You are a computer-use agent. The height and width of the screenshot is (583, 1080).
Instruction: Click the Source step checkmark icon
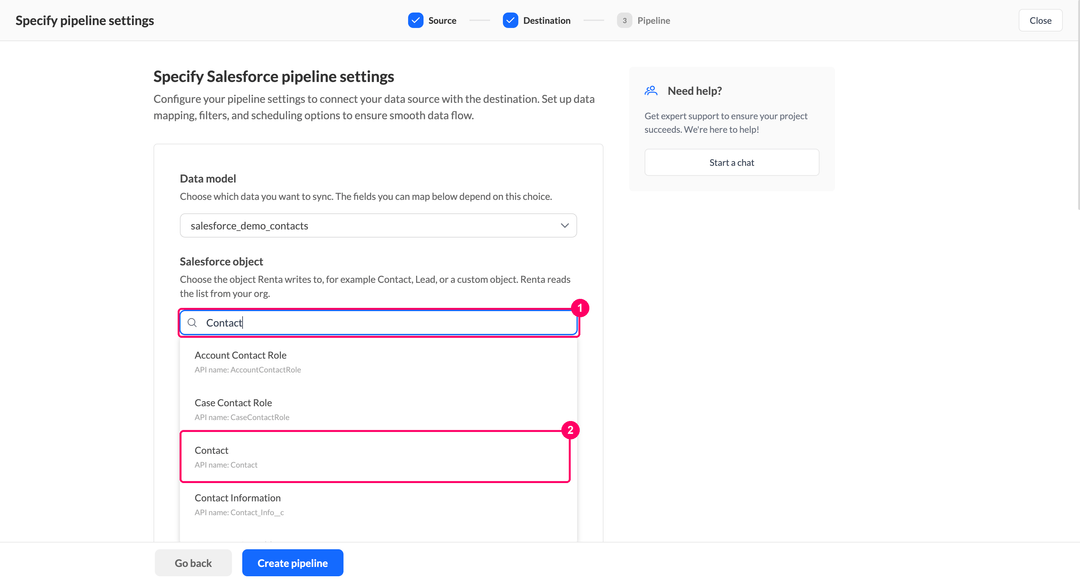point(415,21)
